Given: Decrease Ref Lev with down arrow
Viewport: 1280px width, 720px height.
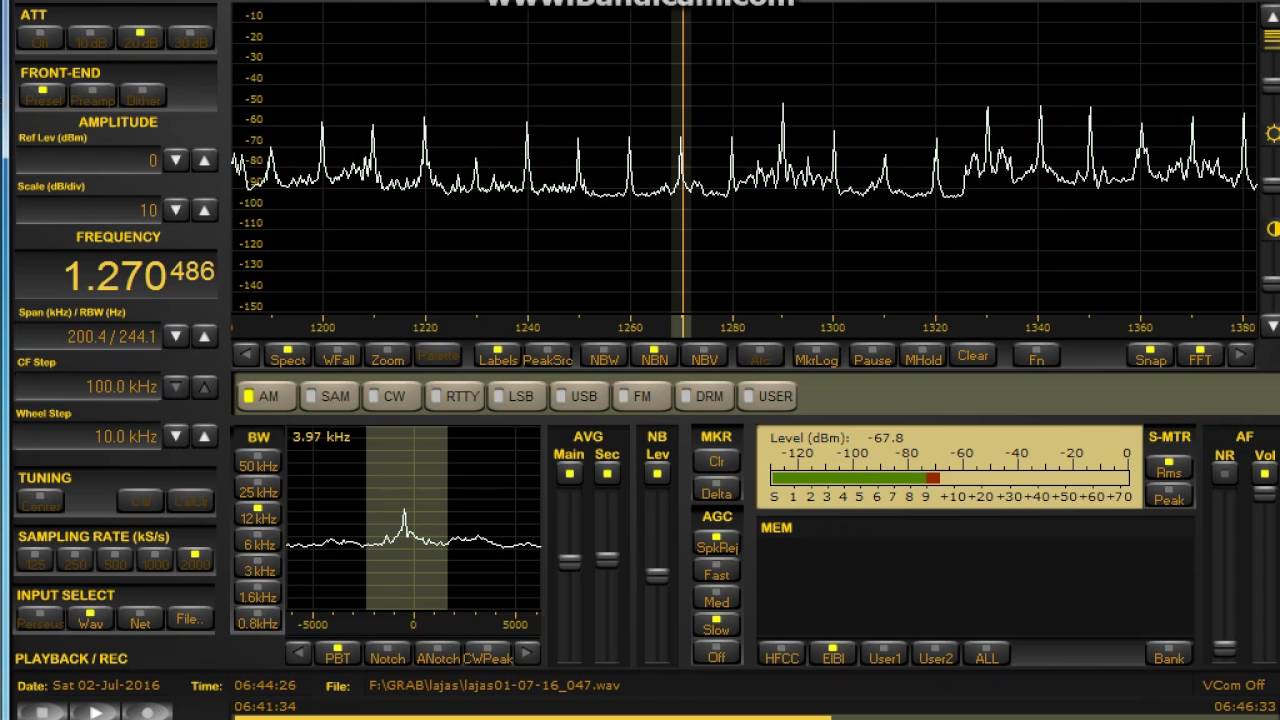Looking at the screenshot, I should 176,160.
